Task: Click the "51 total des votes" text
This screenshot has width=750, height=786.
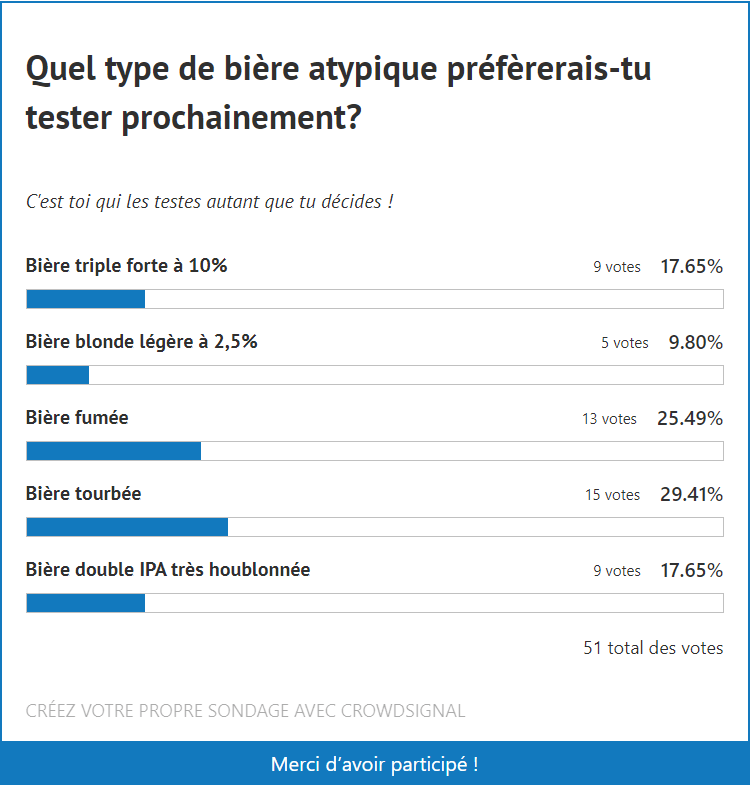Action: 653,648
